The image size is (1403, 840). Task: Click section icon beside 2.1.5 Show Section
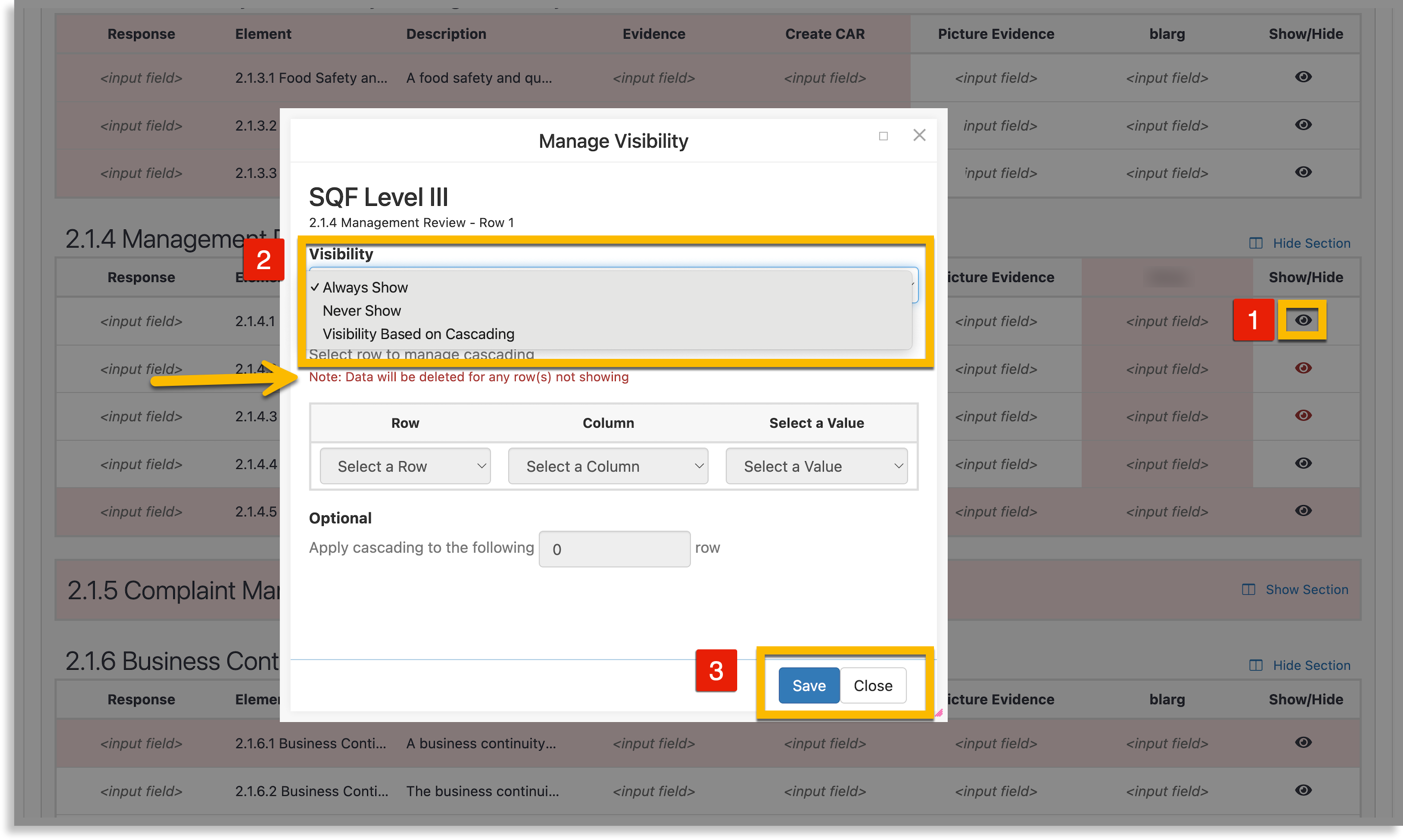[1248, 590]
